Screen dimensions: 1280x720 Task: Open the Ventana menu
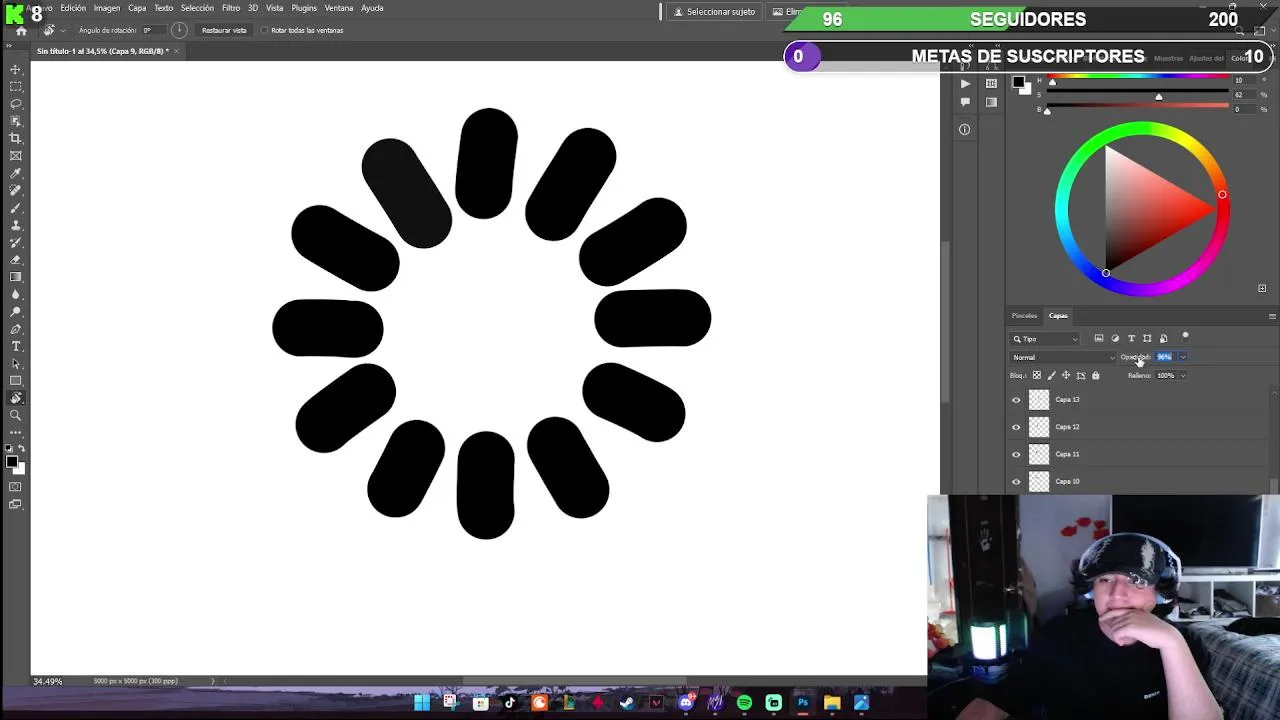click(339, 8)
